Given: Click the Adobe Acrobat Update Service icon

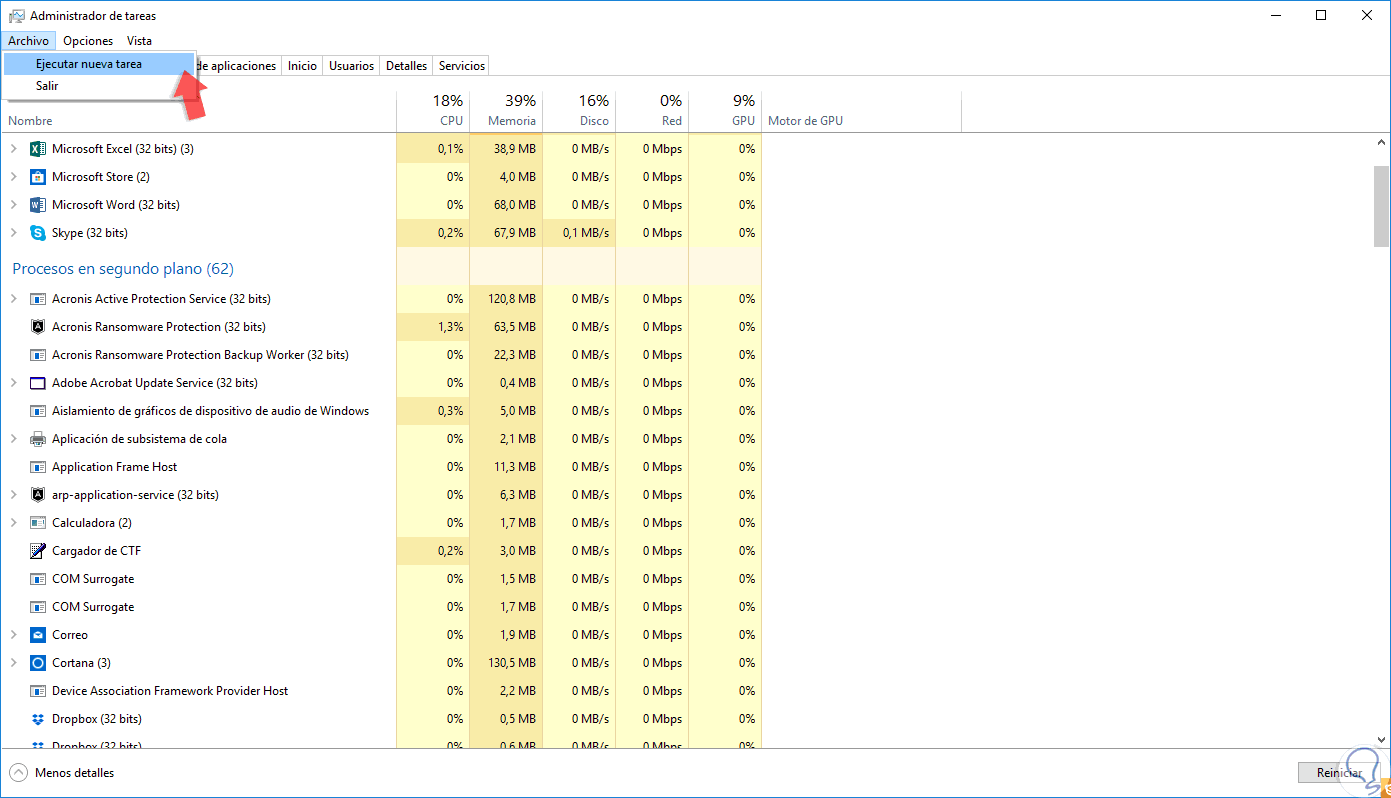Looking at the screenshot, I should (x=38, y=383).
